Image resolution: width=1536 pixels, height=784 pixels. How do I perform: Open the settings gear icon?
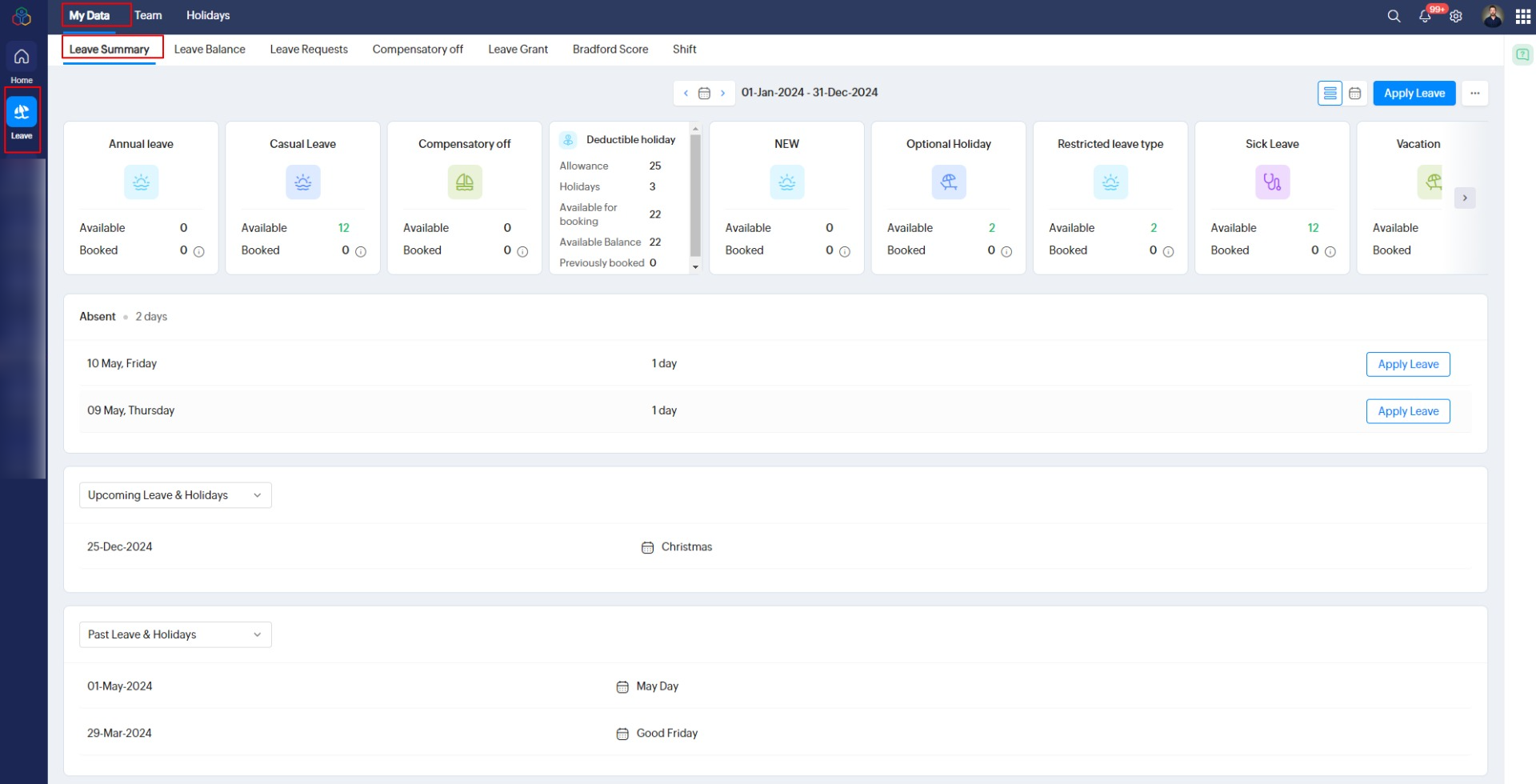[x=1456, y=16]
